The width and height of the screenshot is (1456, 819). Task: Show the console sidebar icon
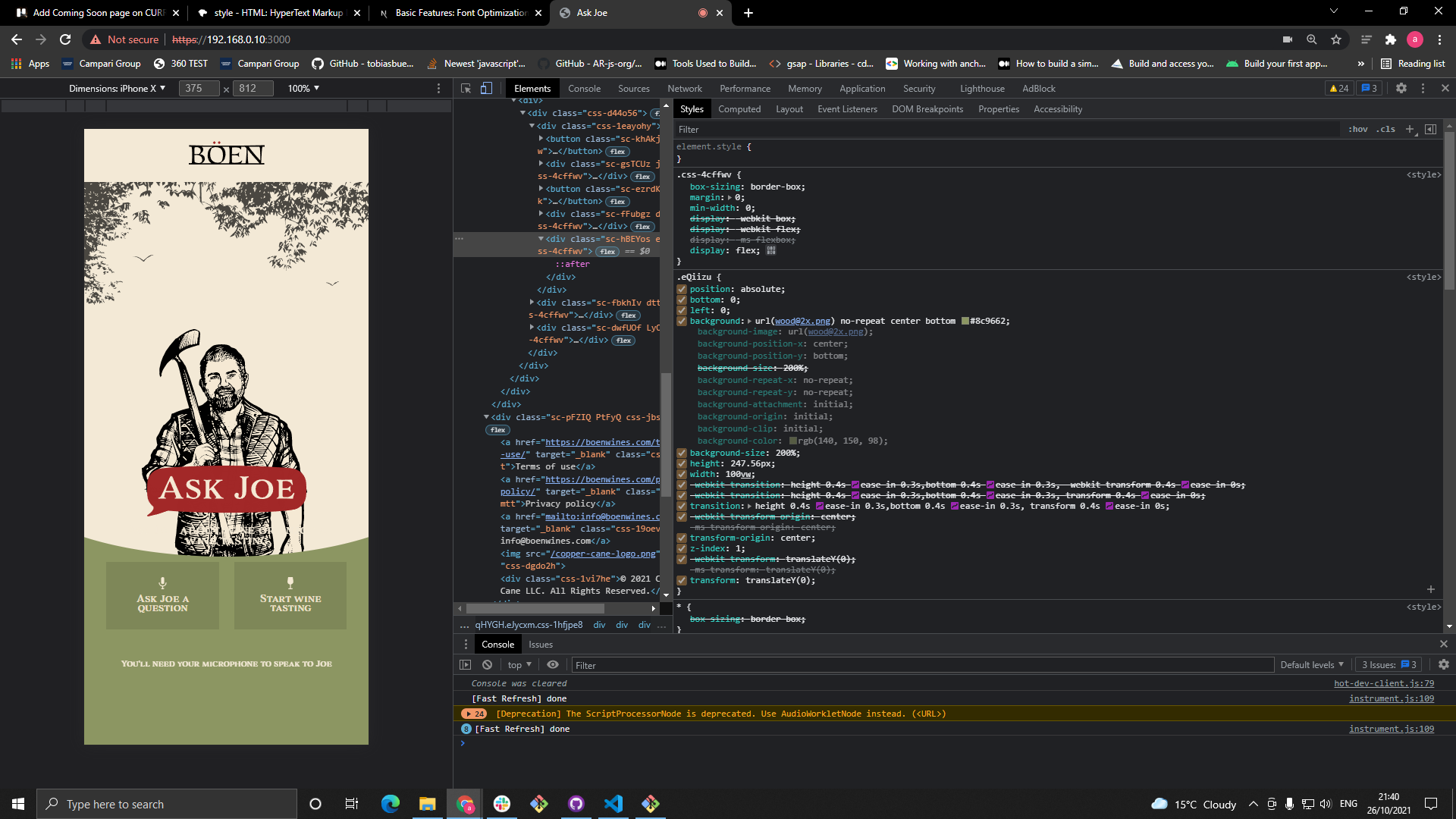click(465, 665)
